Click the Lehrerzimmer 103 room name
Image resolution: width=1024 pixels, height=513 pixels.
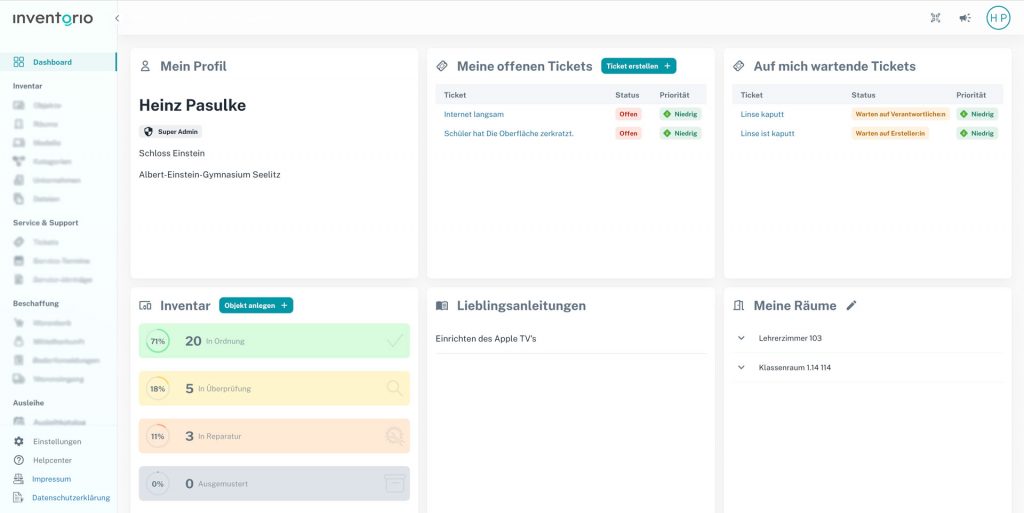790,338
